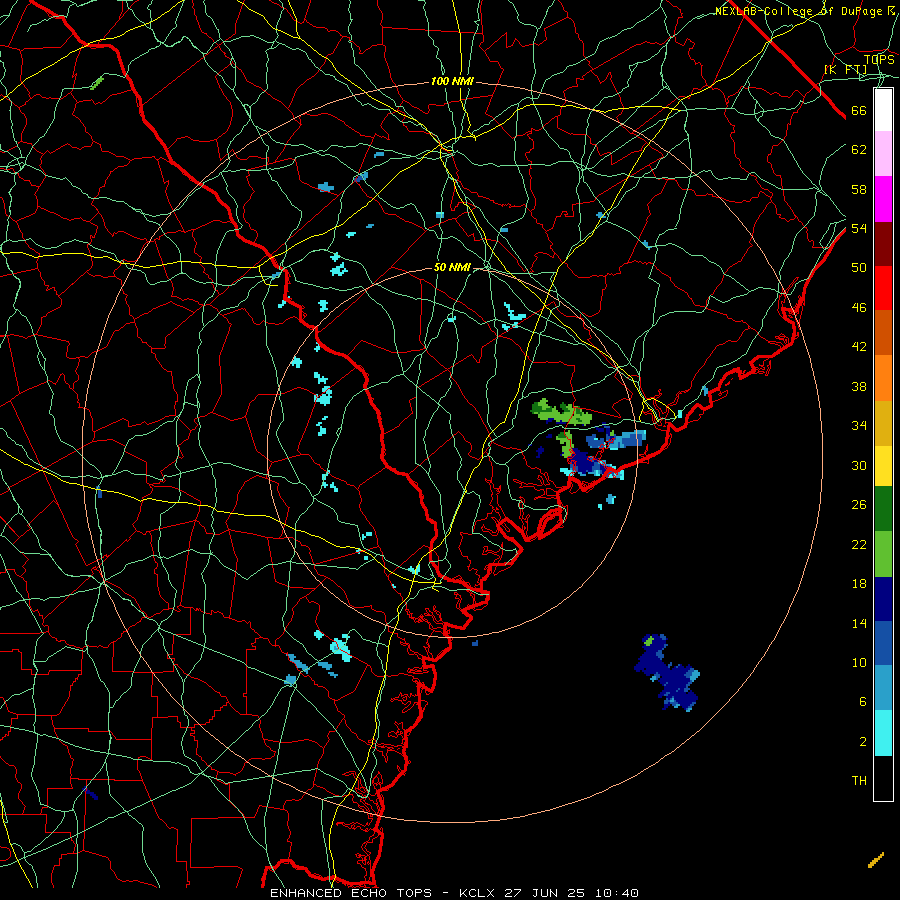Click the legend value 42
This screenshot has height=900, width=900.
click(x=859, y=347)
